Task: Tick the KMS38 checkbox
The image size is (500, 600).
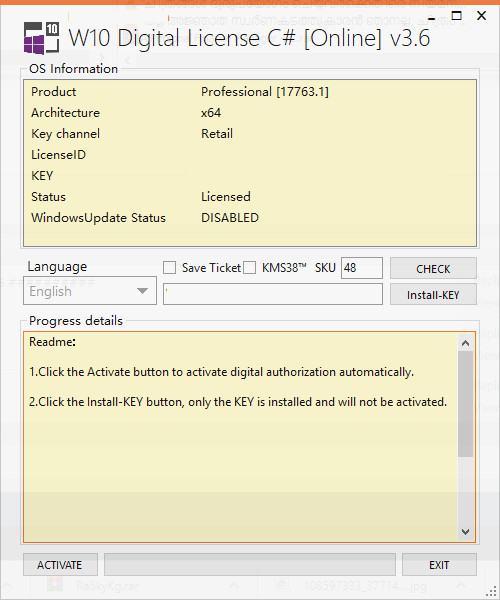Action: [249, 267]
